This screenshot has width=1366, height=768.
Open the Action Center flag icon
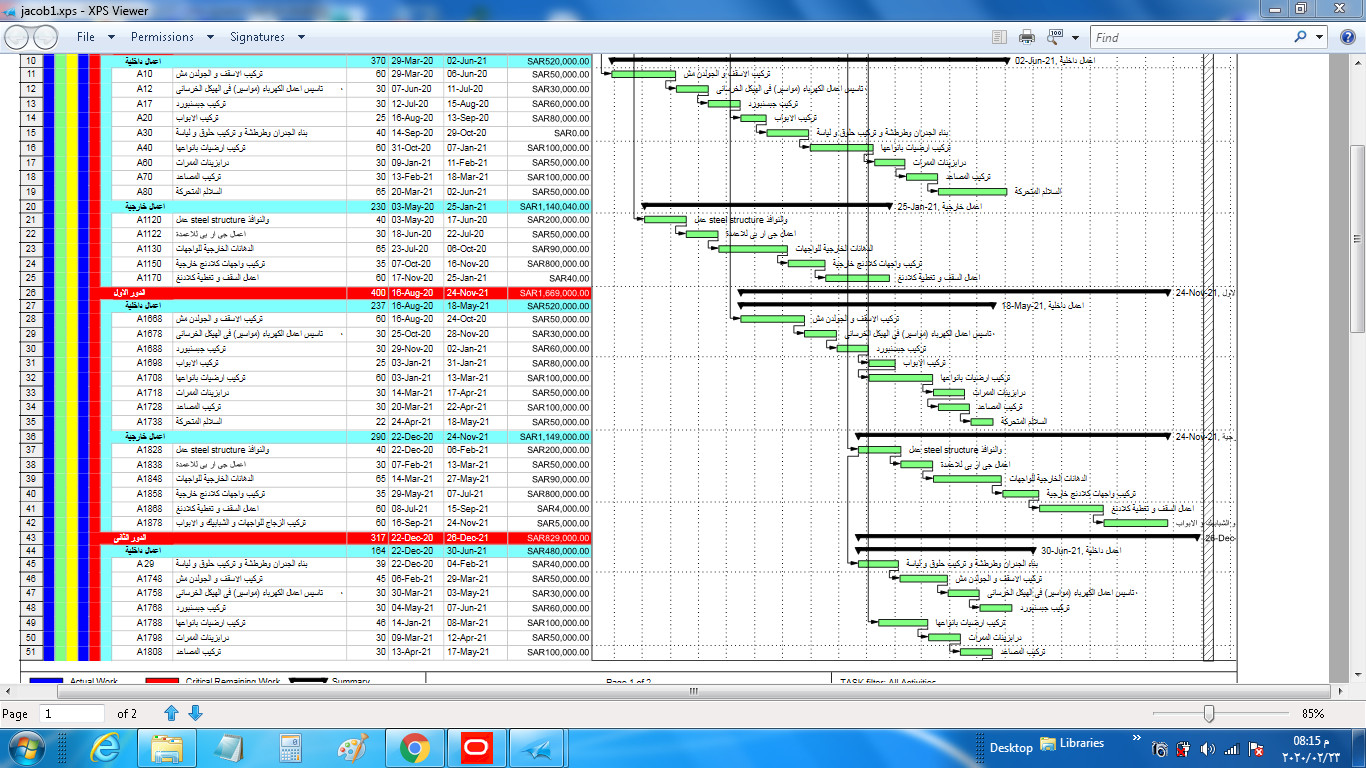click(x=1255, y=749)
